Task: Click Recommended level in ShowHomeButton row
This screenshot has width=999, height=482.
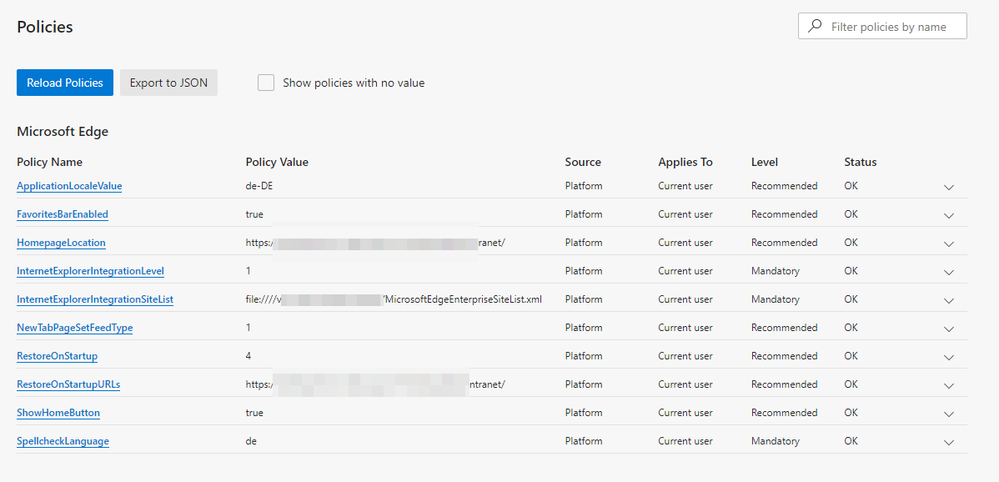Action: pos(784,413)
